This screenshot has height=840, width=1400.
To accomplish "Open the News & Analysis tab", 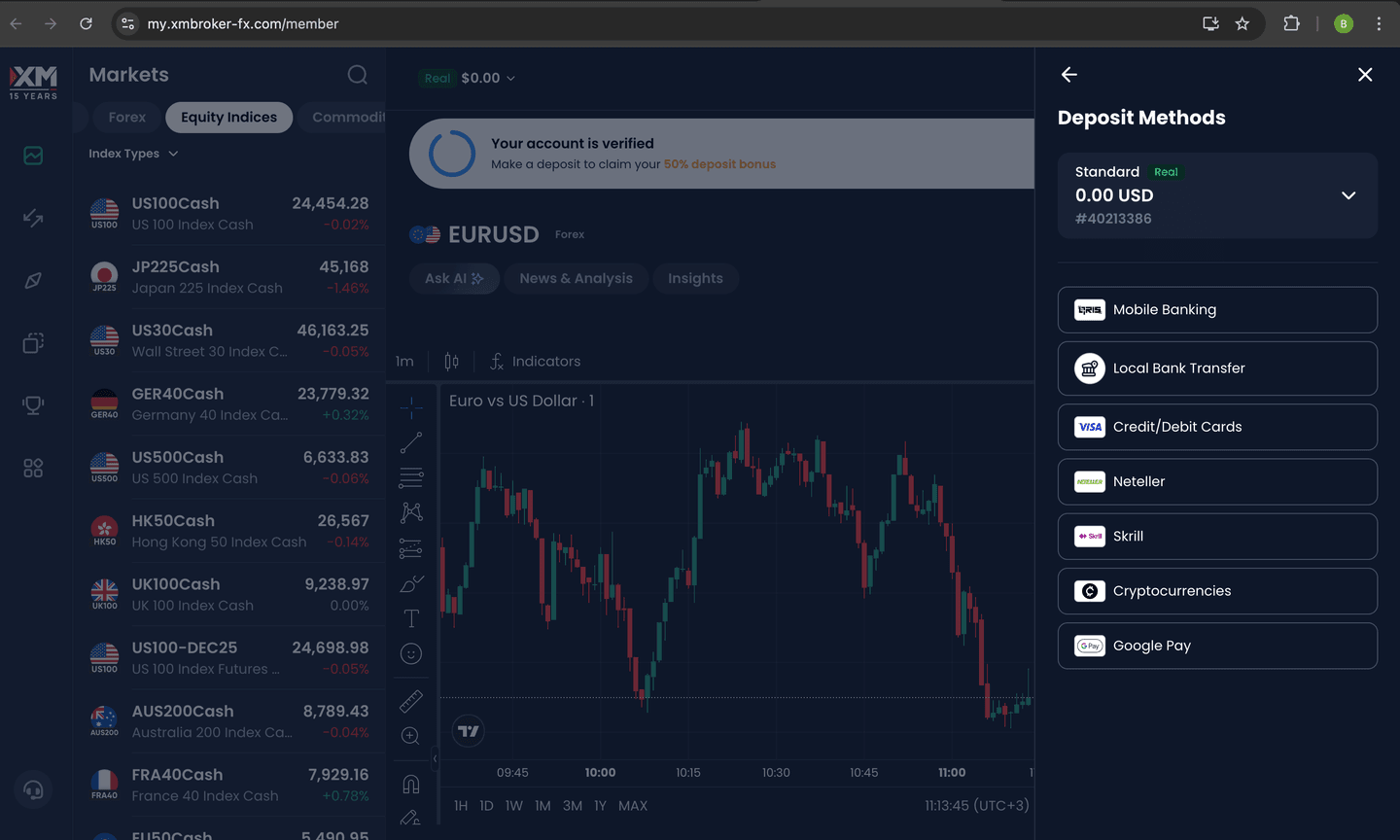I will 576,279.
